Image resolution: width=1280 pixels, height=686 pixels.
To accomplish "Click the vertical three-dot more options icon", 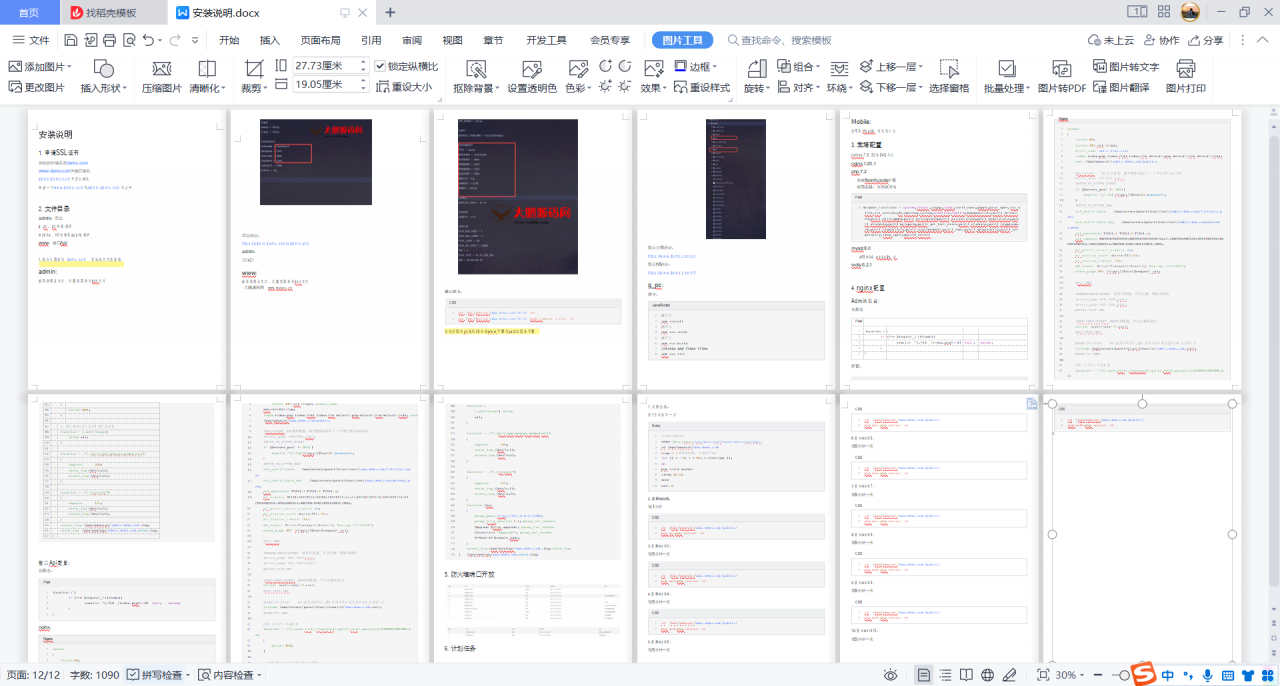I will click(1242, 40).
